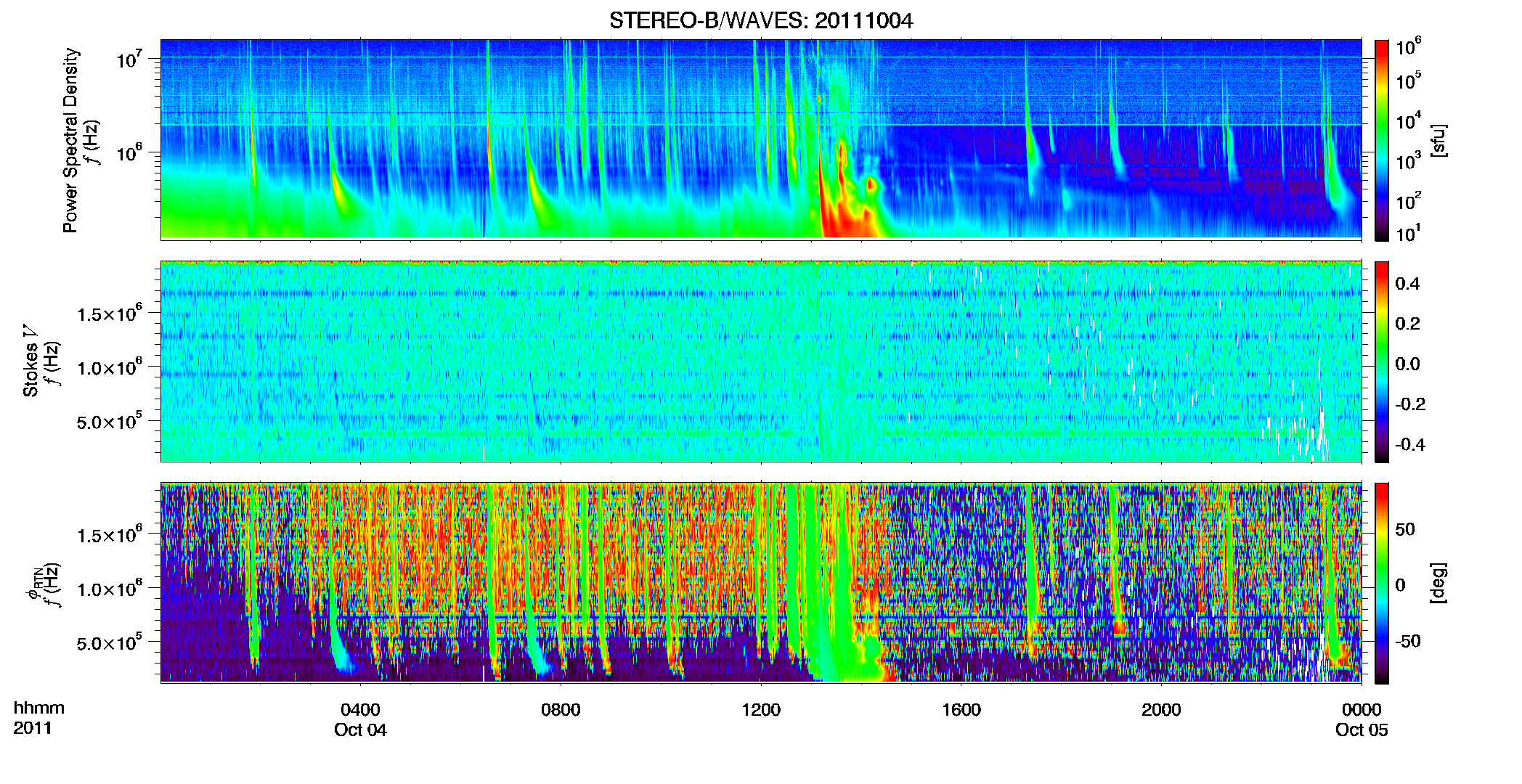Click the plot title STEREO-B/WAVES: 20111004
Viewport: 1522px width, 784px height.
761,21
